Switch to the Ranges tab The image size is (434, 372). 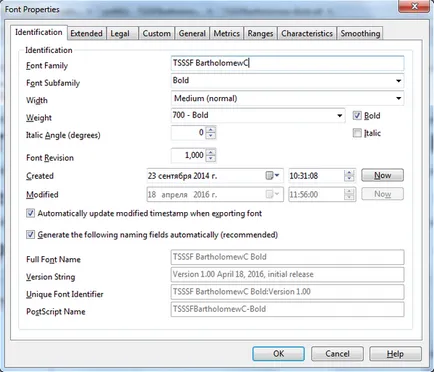point(260,33)
